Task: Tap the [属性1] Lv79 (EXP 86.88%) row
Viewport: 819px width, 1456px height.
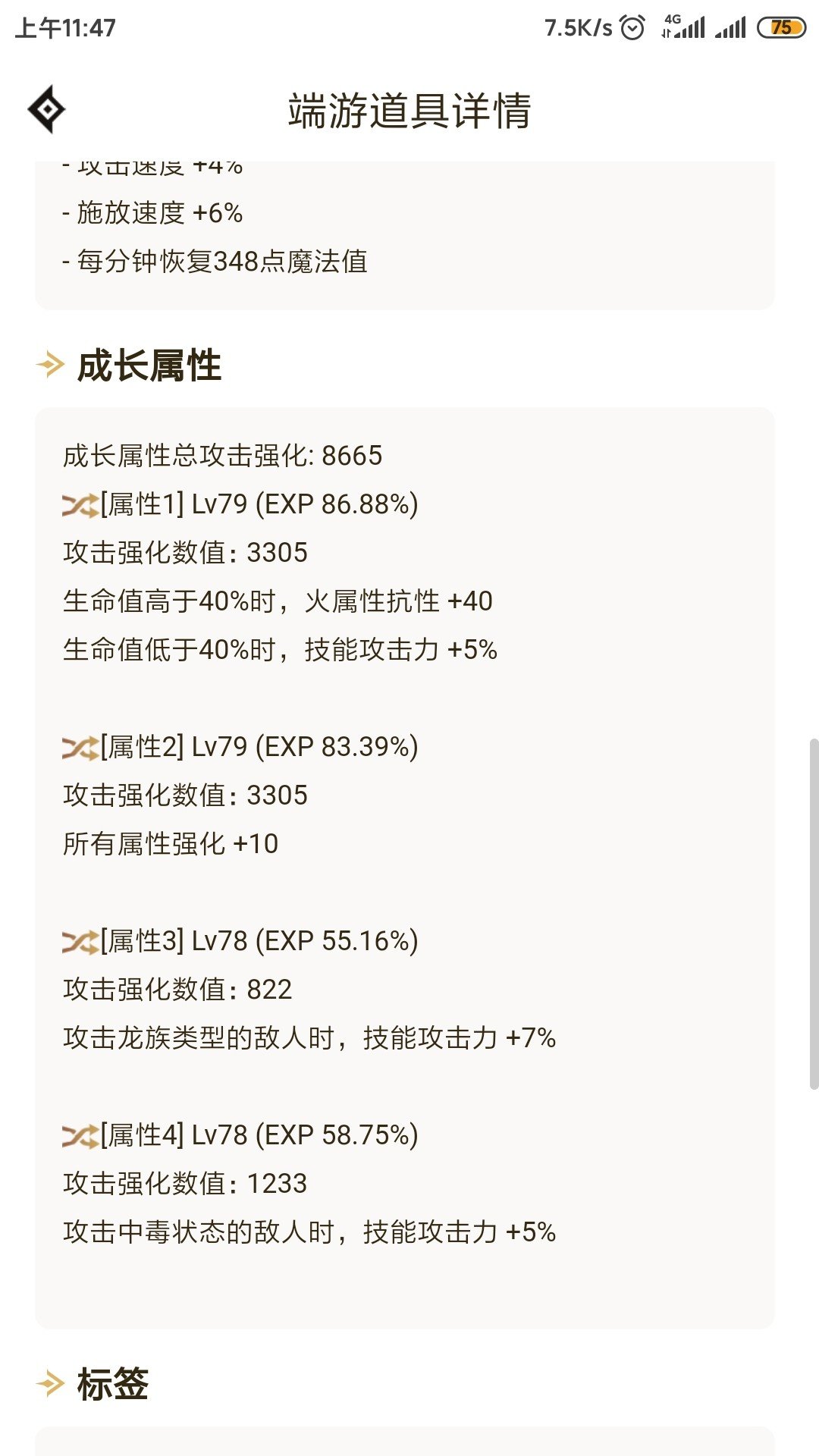Action: pos(240,505)
